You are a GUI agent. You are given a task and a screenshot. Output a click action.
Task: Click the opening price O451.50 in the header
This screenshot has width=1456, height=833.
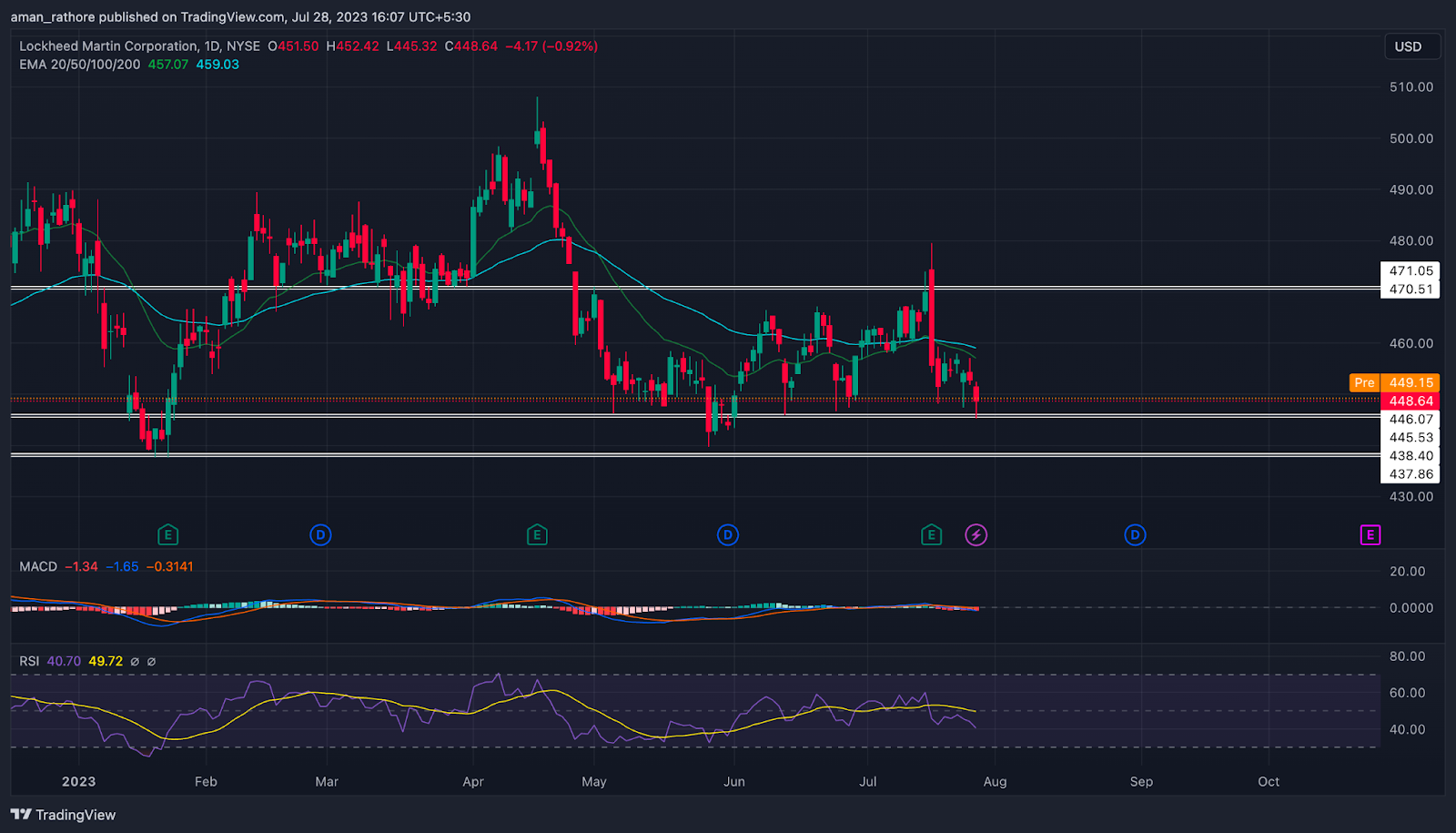293,46
